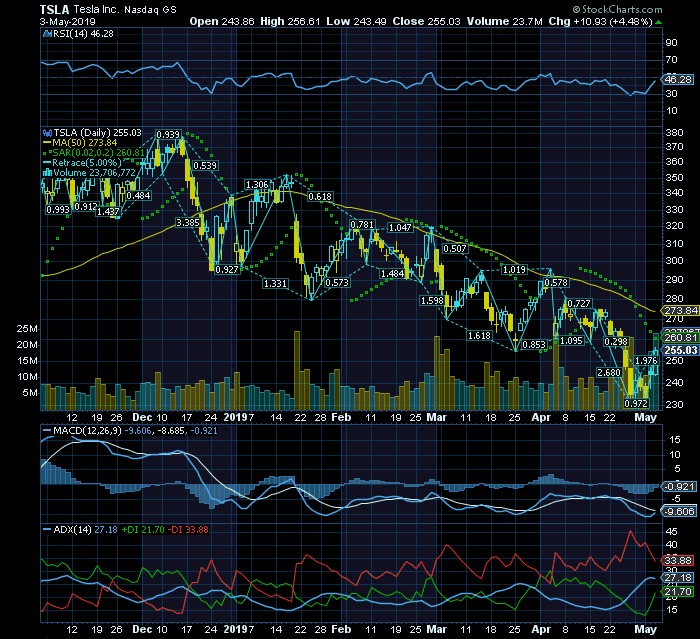Click the 2.680 retracement label
This screenshot has height=639, width=700.
point(609,372)
